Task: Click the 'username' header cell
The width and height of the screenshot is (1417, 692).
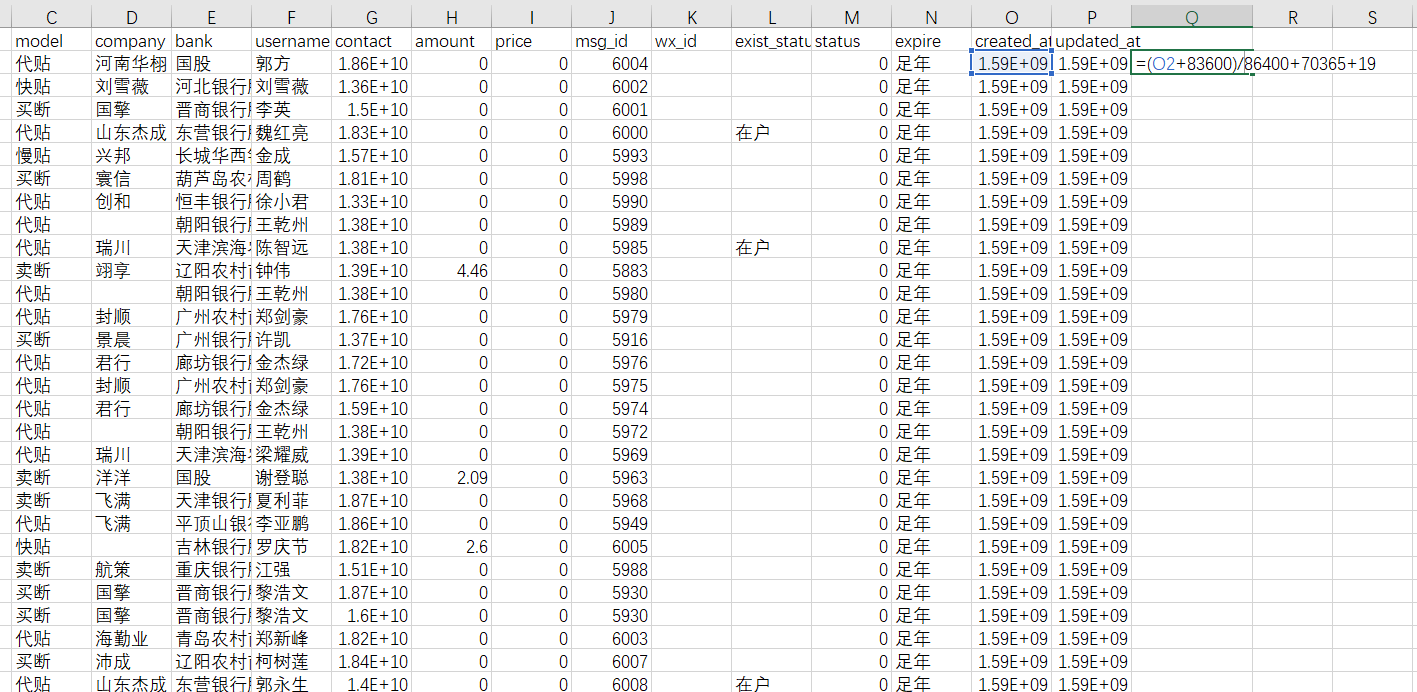Action: pyautogui.click(x=292, y=41)
